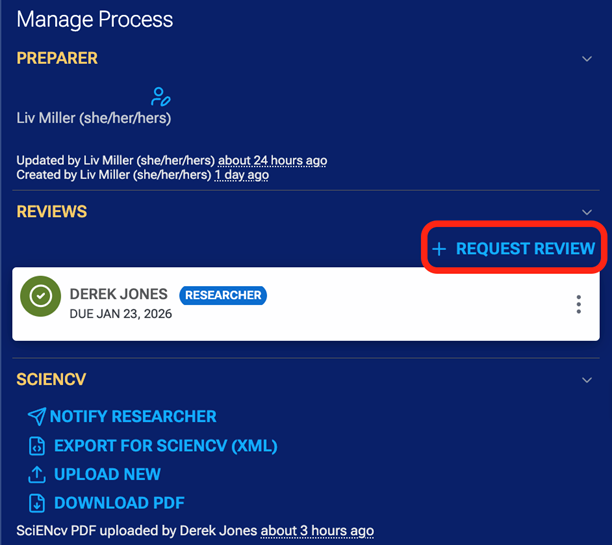
Task: Click the edit preparer person icon
Action: click(x=160, y=97)
